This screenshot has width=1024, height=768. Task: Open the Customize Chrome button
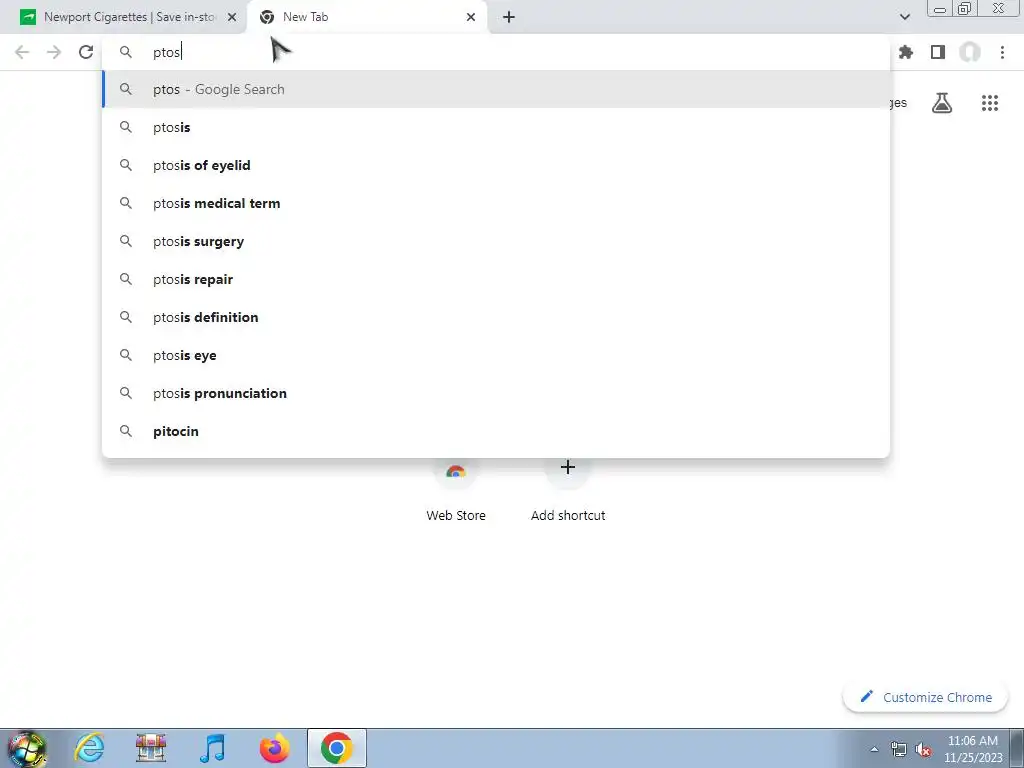coord(925,697)
